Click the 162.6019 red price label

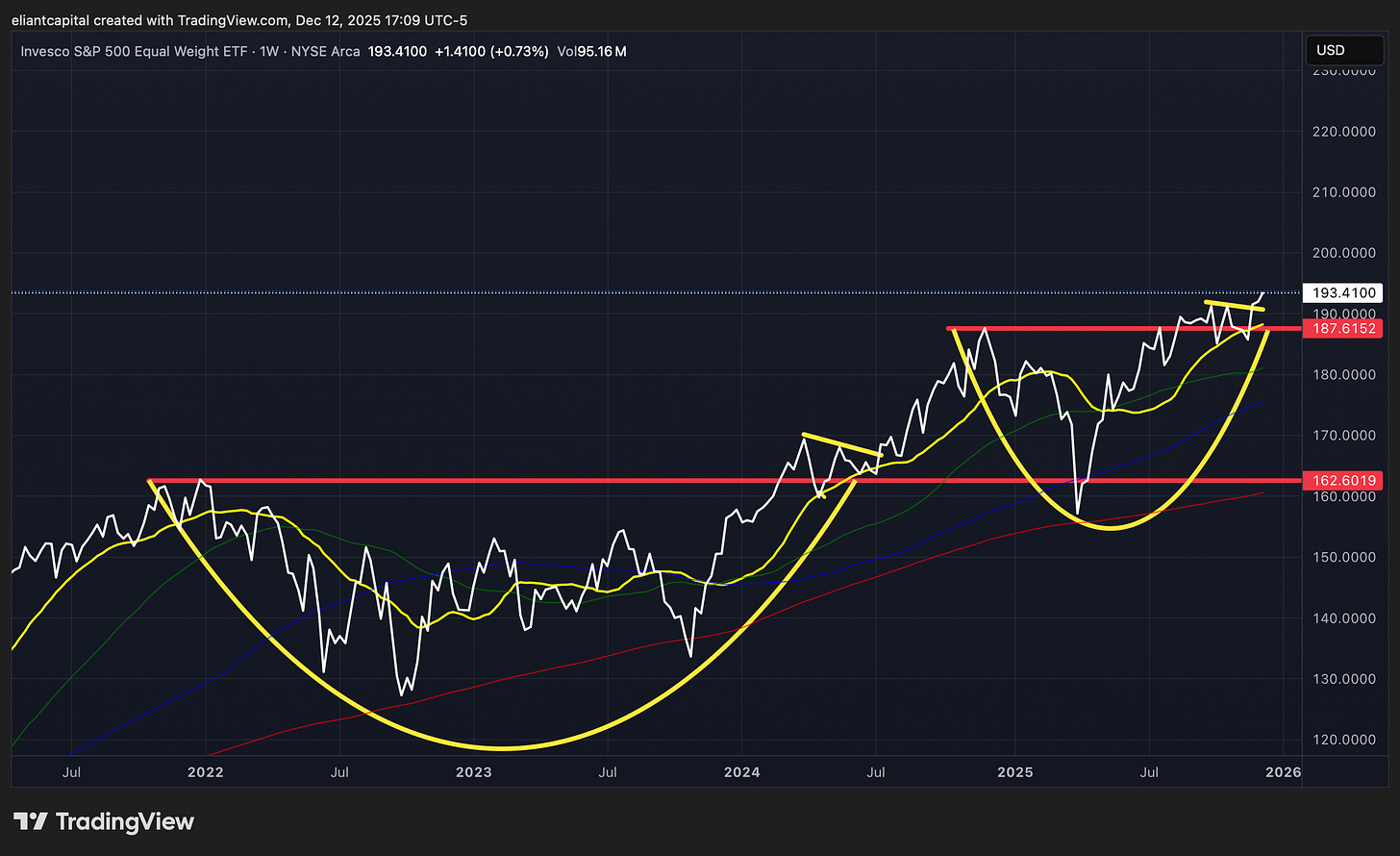click(x=1341, y=480)
